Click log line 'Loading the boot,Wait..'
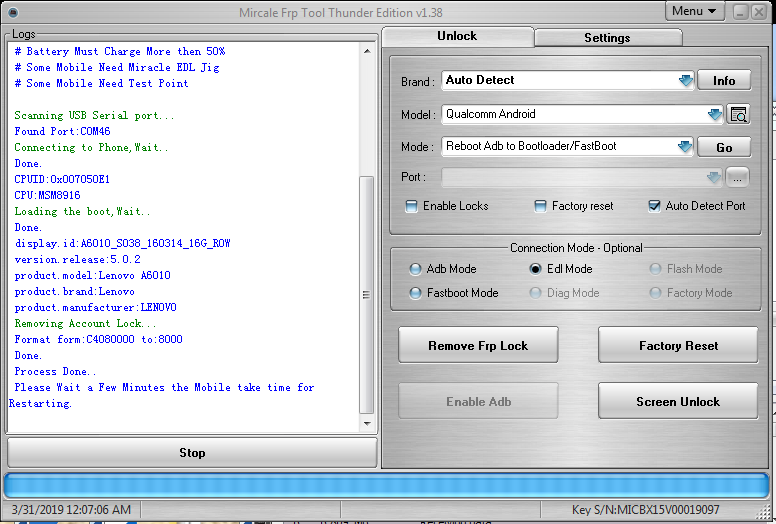Image resolution: width=776 pixels, height=524 pixels. (82, 211)
